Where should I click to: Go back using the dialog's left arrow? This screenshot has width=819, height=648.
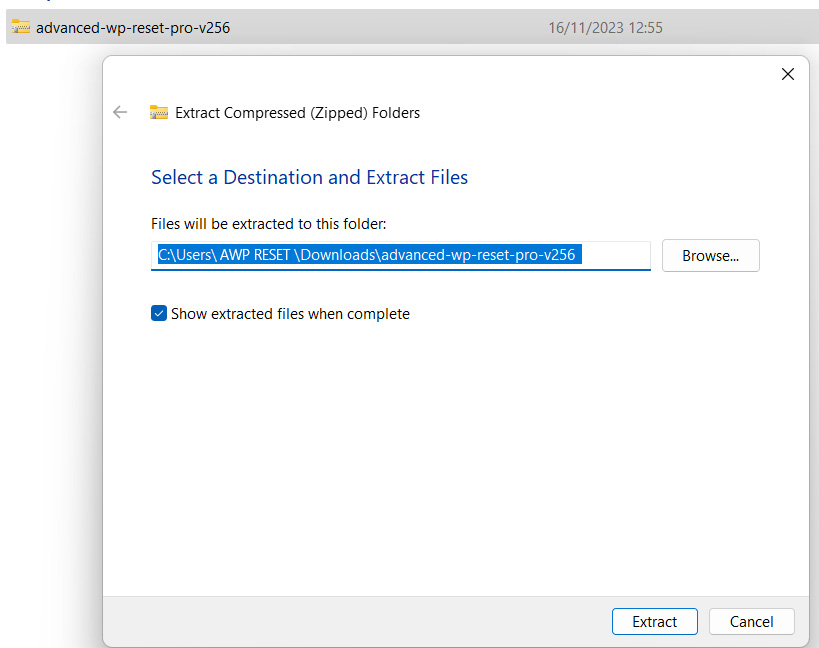120,112
